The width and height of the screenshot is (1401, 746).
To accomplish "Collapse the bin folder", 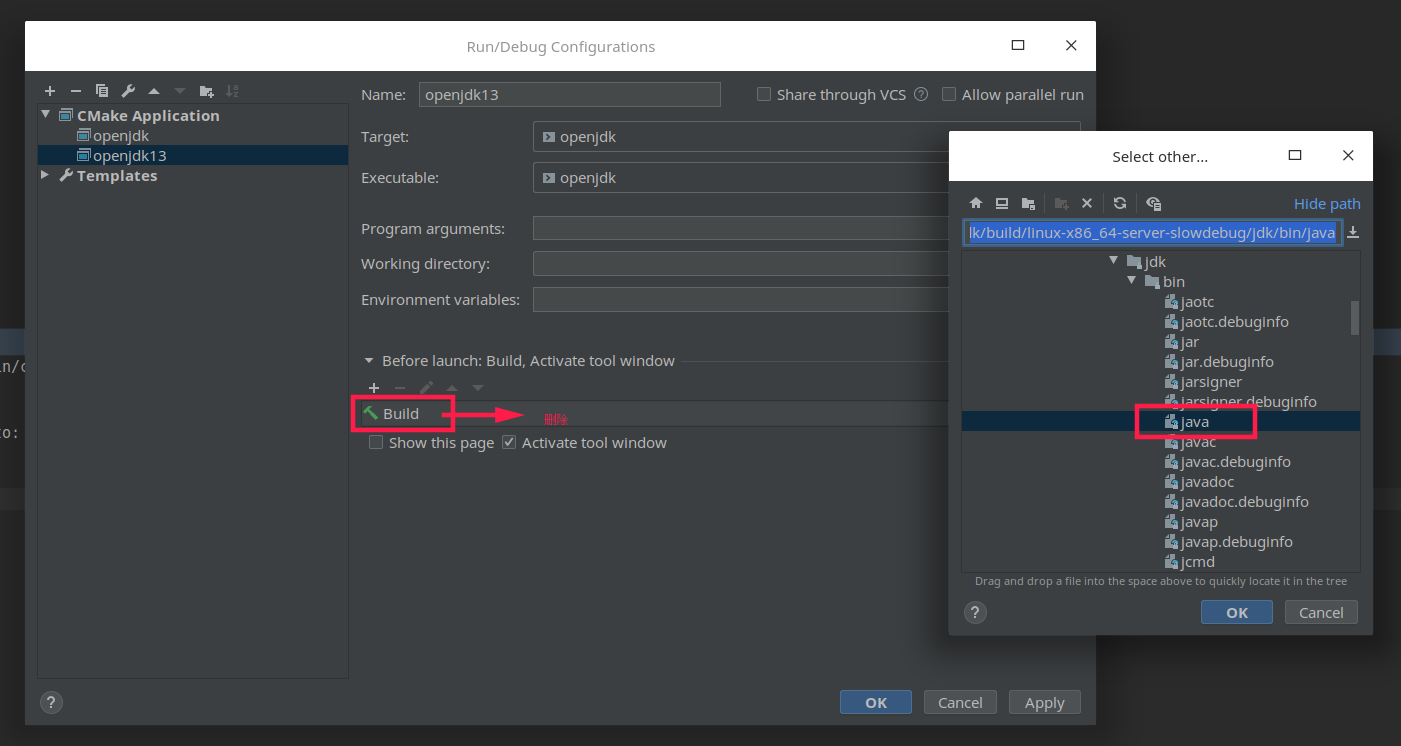I will tap(1131, 281).
